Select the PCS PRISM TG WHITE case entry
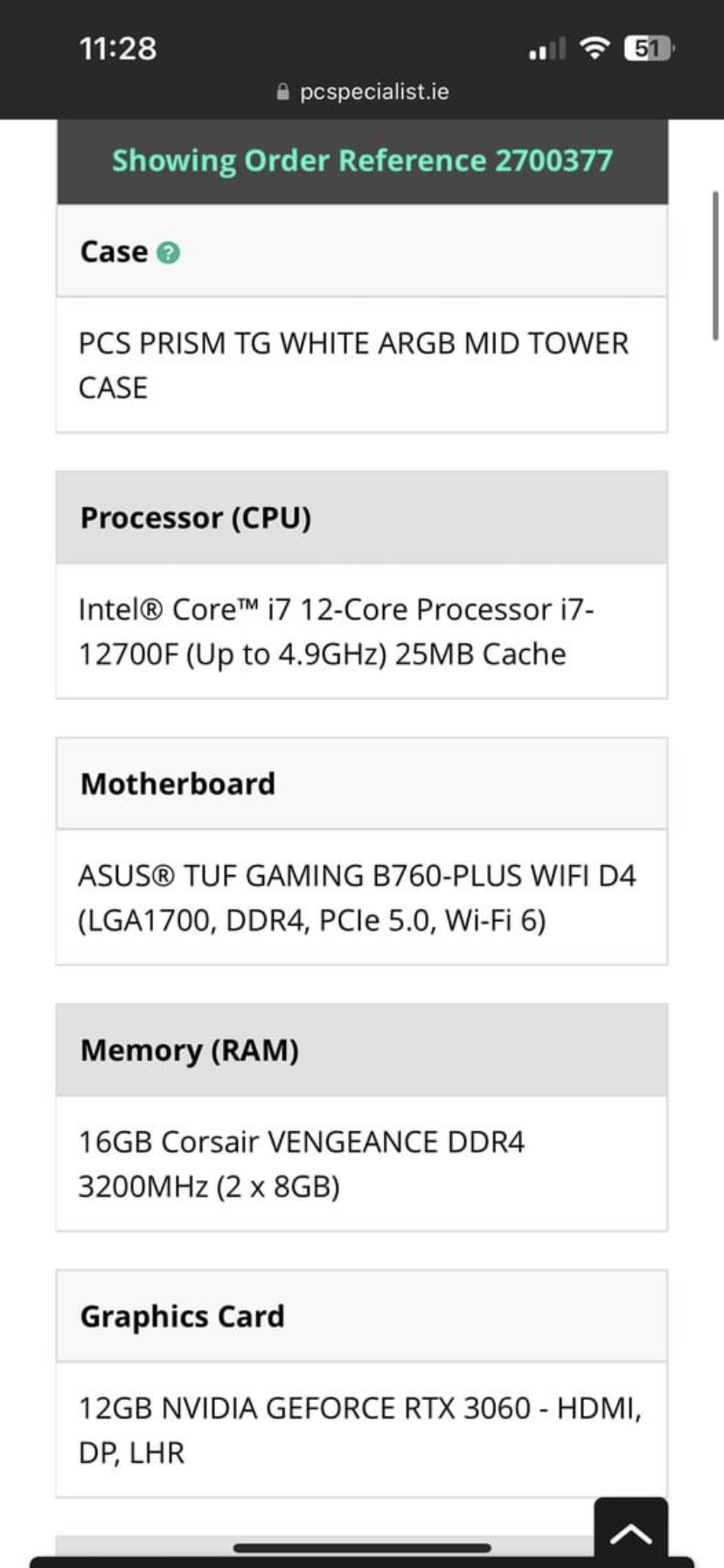The image size is (724, 1568). point(362,365)
